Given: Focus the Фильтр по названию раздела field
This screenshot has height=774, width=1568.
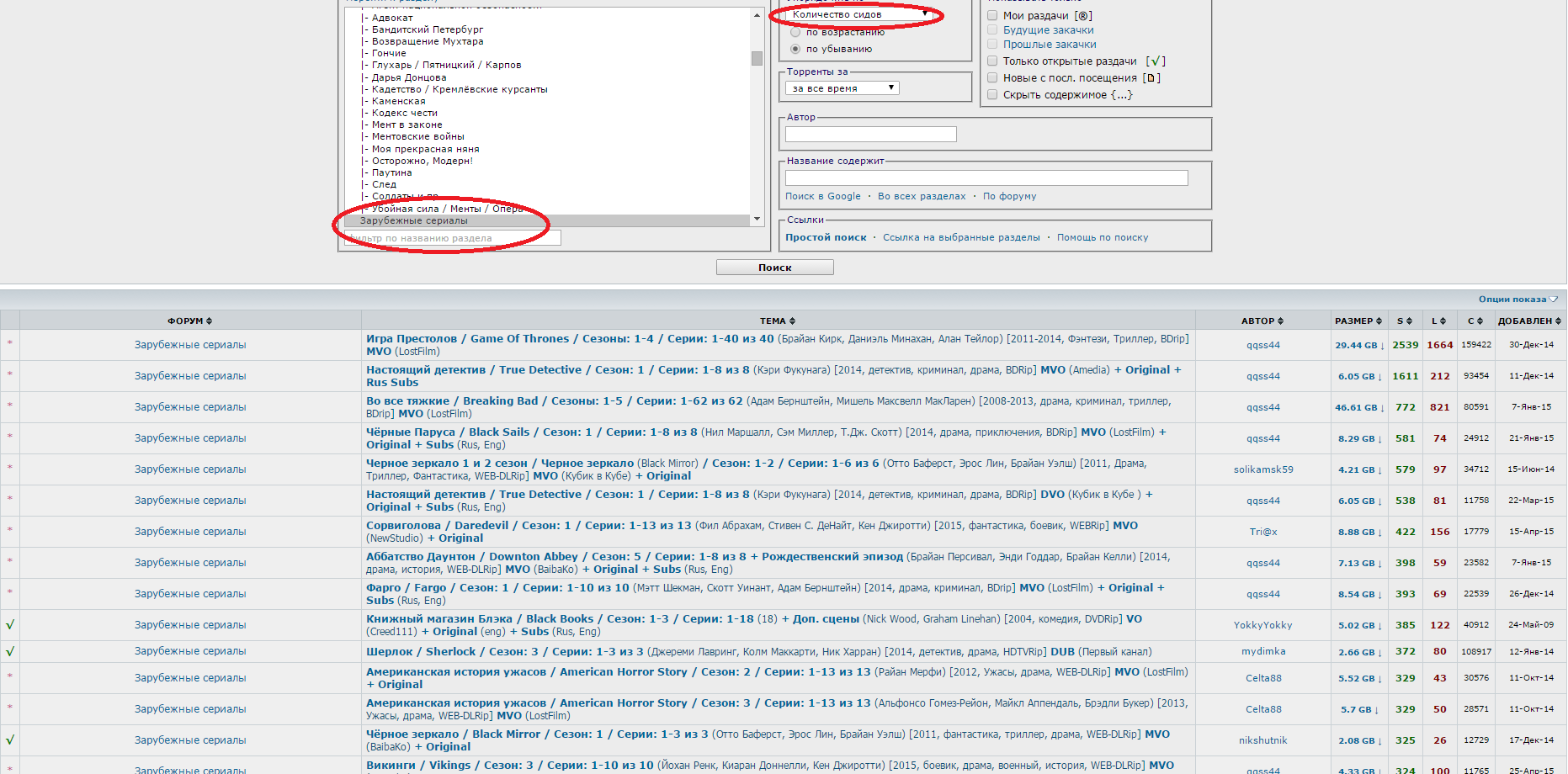Looking at the screenshot, I should 452,238.
